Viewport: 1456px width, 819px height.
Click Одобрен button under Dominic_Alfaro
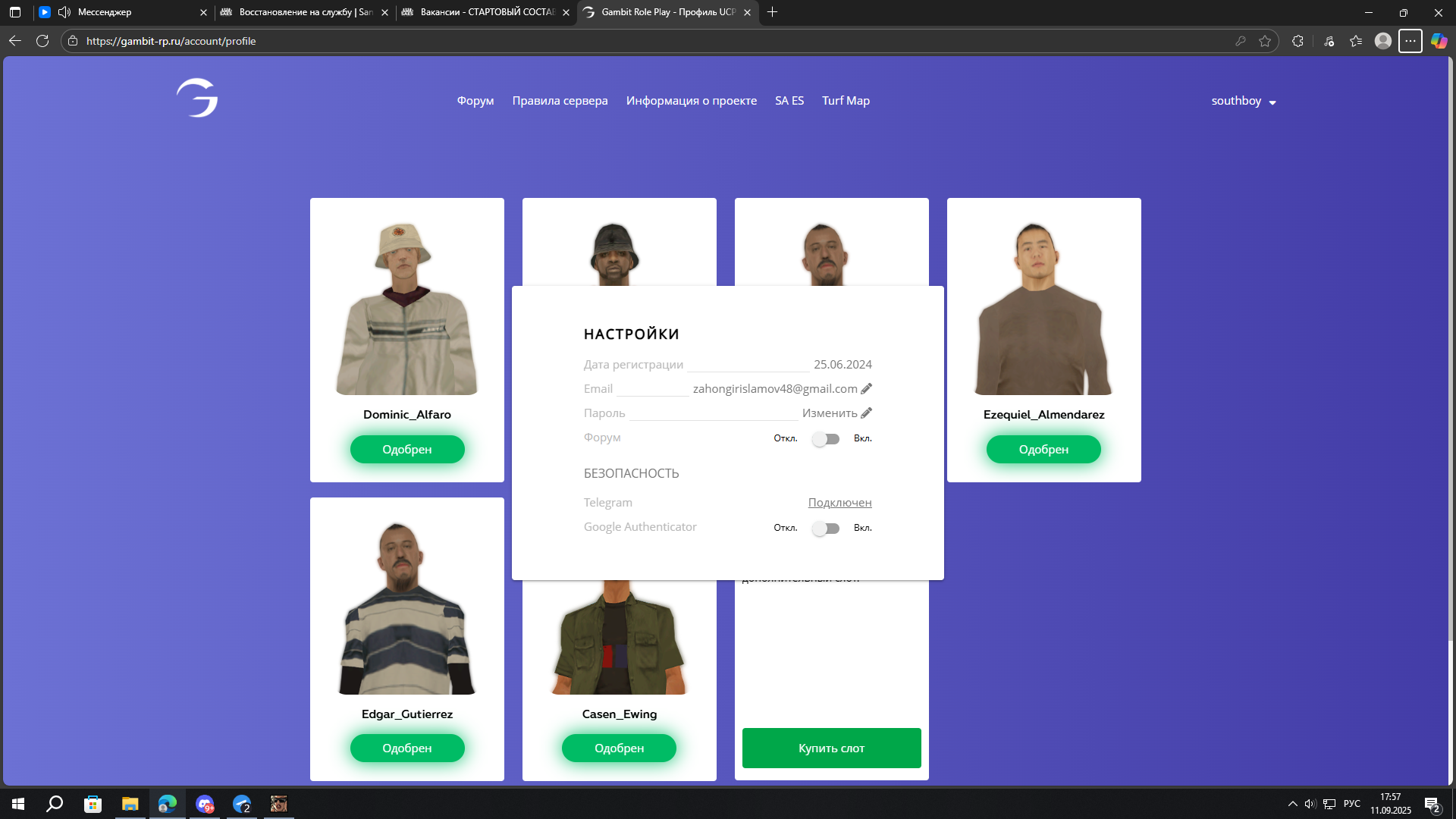pos(407,449)
